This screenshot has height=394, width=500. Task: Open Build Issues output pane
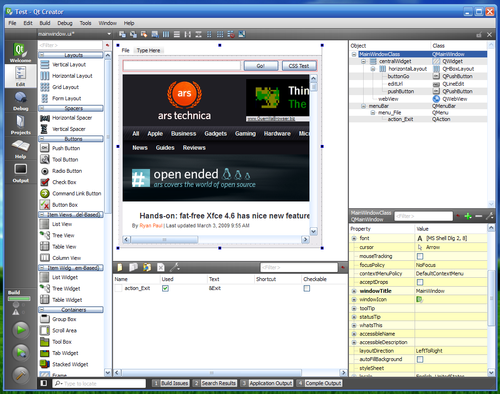click(x=171, y=383)
